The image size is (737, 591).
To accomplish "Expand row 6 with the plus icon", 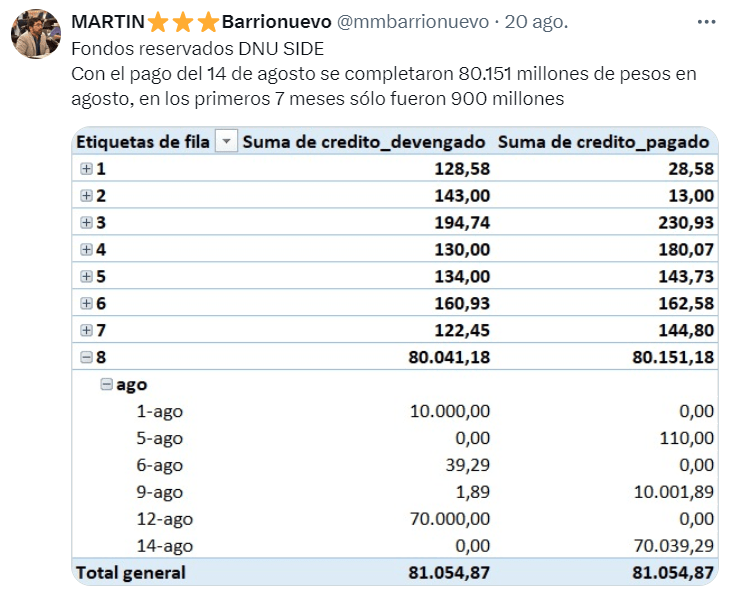I will [x=87, y=303].
